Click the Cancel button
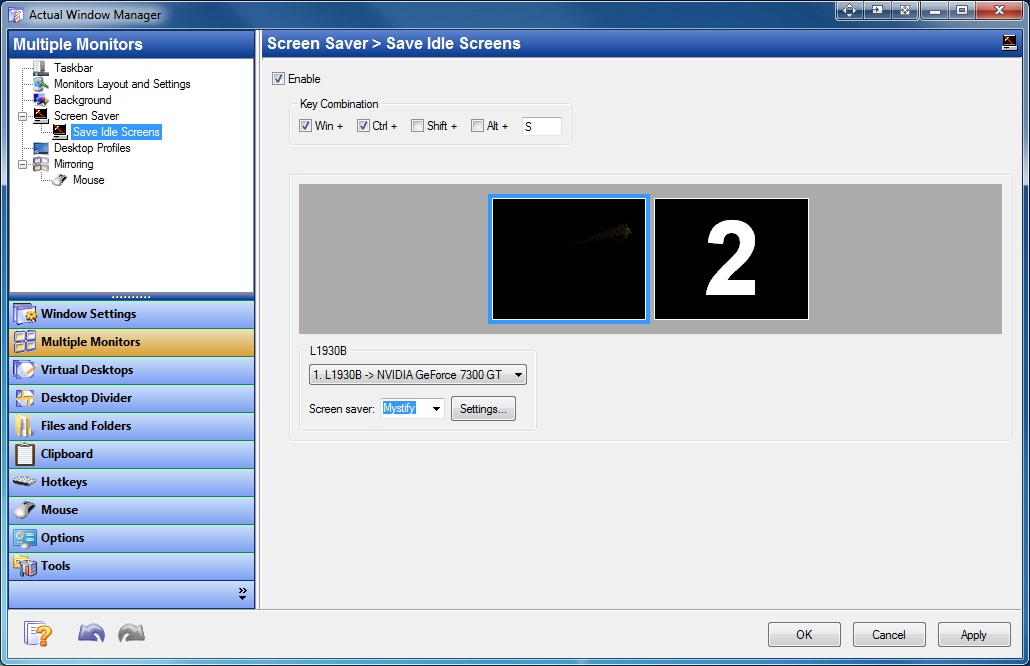This screenshot has height=666, width=1030. click(889, 634)
